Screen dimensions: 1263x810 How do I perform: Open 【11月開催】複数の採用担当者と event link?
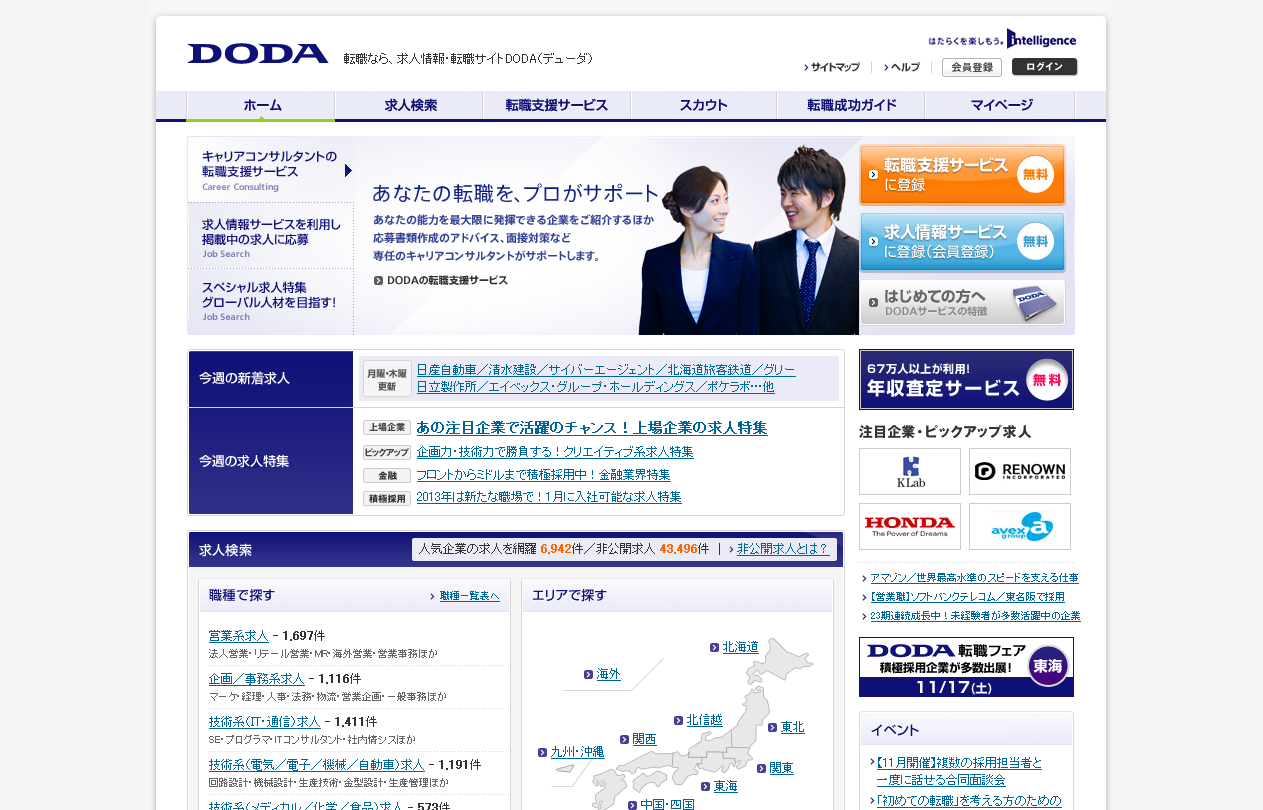(960, 771)
